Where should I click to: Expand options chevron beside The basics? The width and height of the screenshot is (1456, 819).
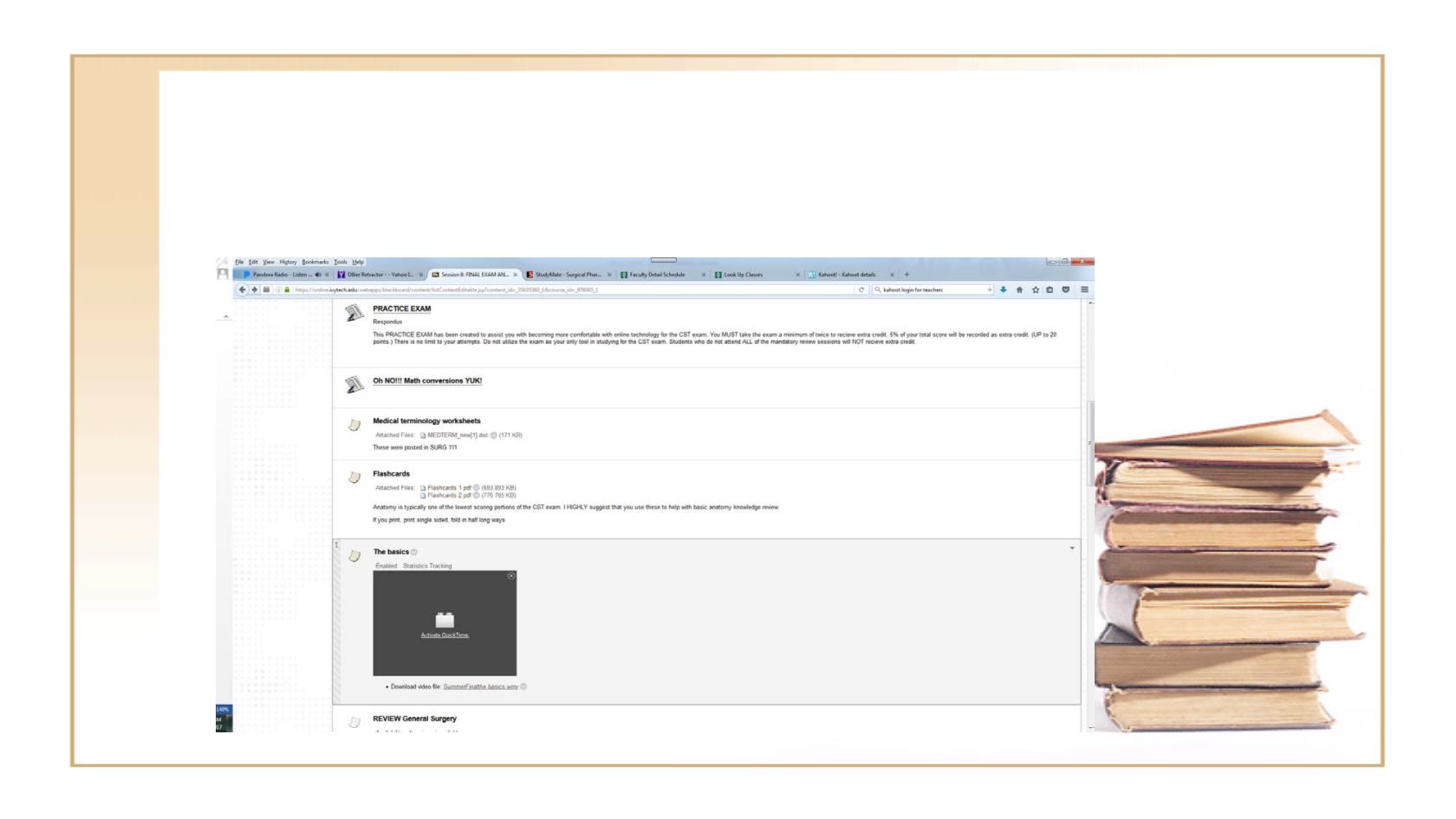click(x=1072, y=548)
